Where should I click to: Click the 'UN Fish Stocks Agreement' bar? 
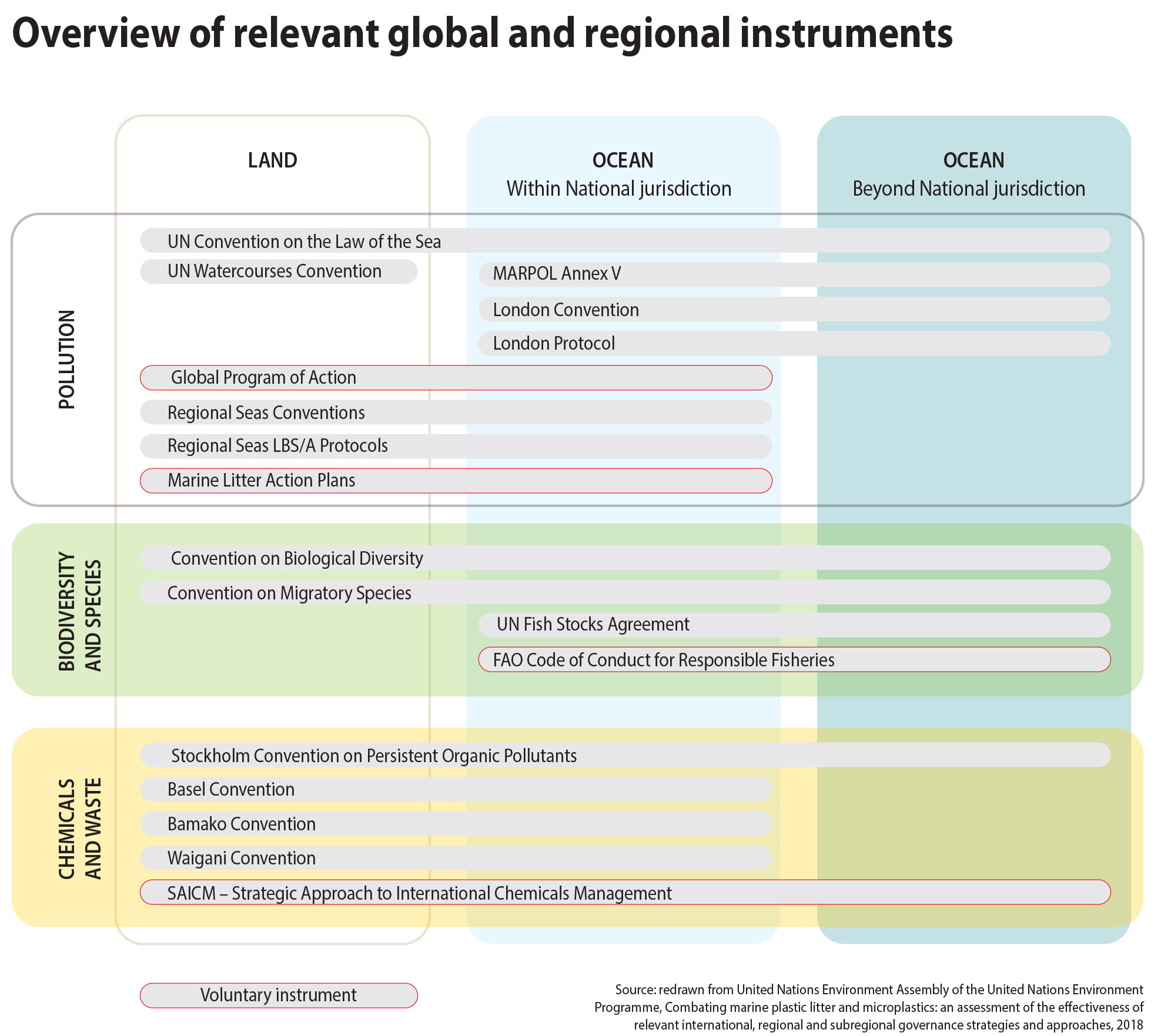pyautogui.click(x=794, y=625)
